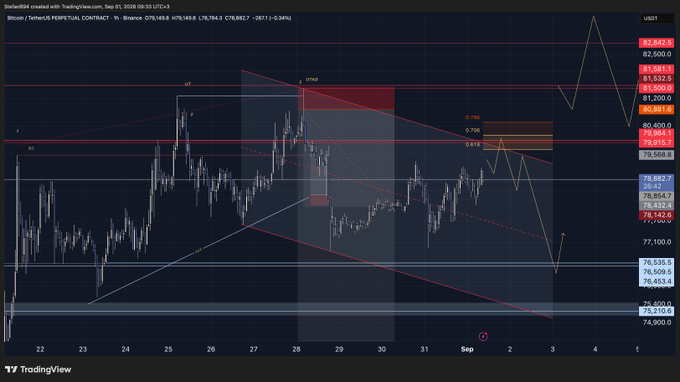This screenshot has width=680, height=382.
Task: Click date 31 on the time axis
Action: (x=424, y=349)
